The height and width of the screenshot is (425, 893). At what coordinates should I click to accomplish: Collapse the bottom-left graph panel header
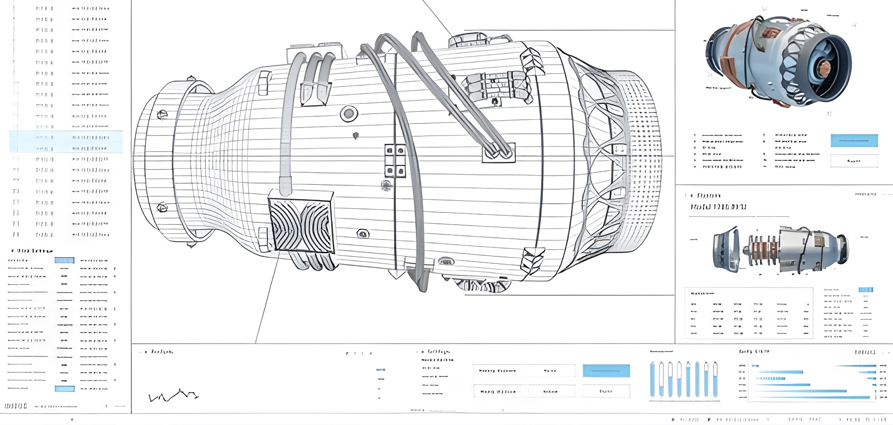click(x=143, y=353)
